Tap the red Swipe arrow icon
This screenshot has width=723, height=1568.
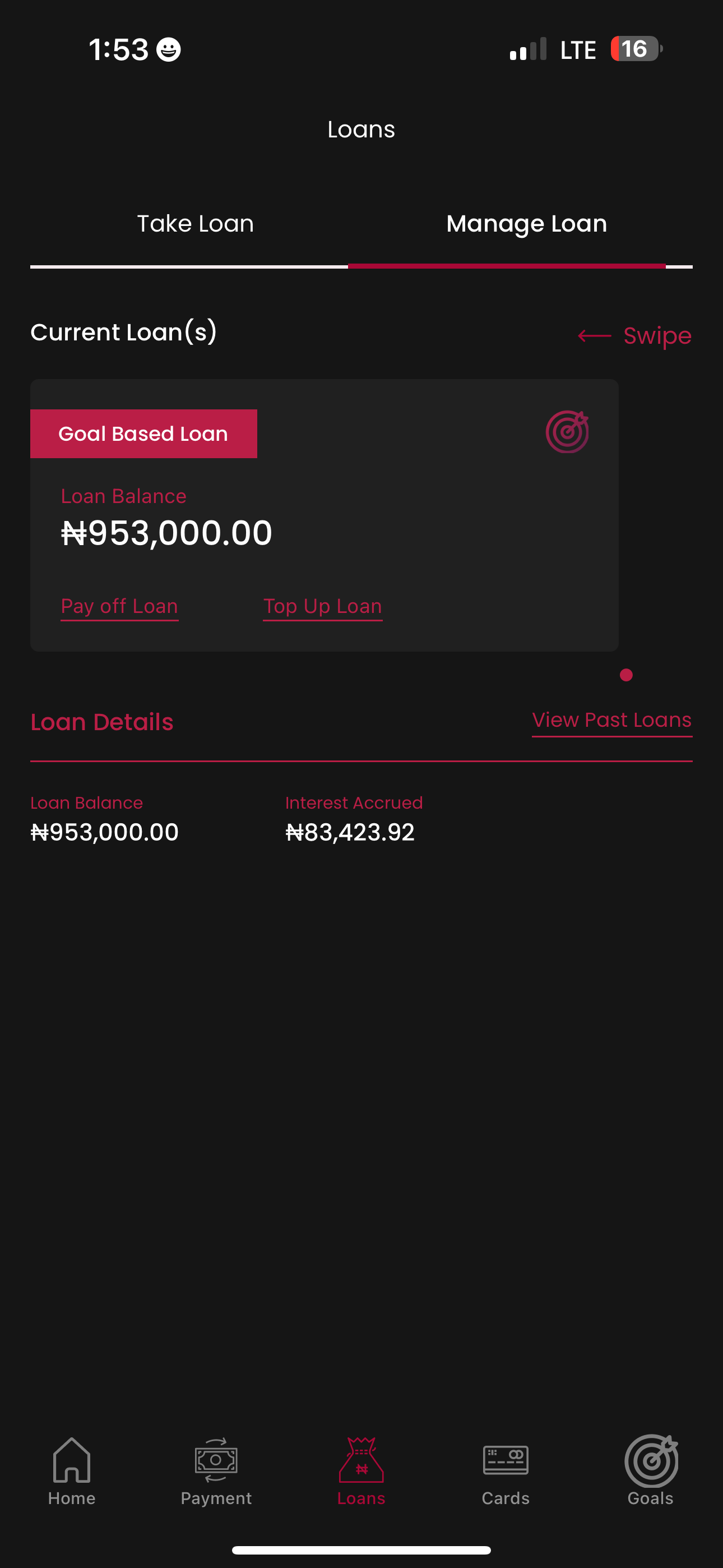coord(595,336)
